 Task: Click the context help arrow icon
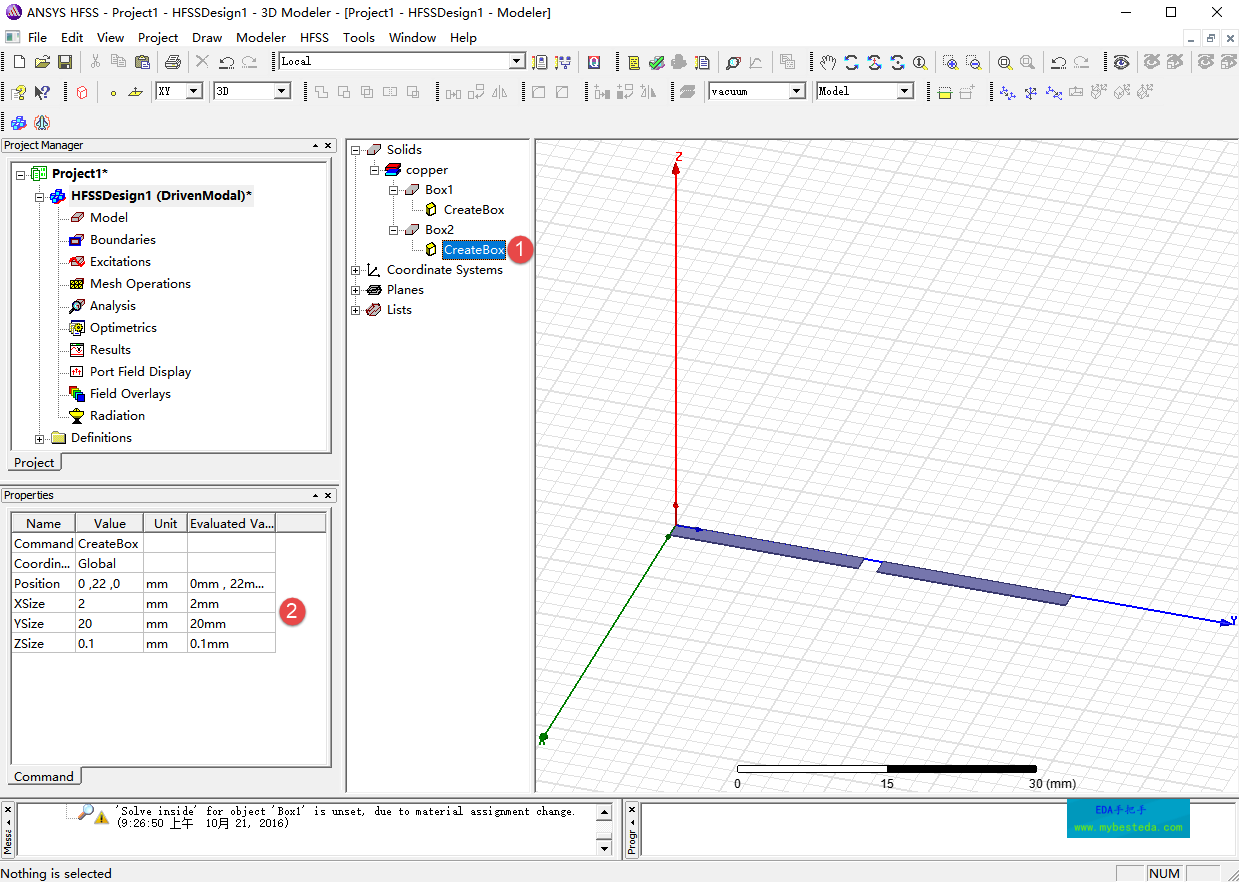42,92
